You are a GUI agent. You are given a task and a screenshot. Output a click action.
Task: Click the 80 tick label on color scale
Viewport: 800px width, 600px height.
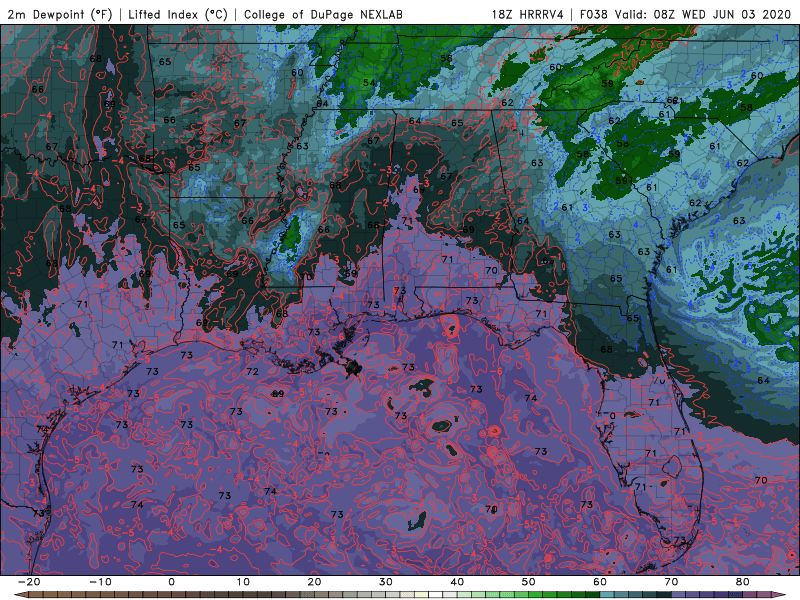tap(743, 582)
